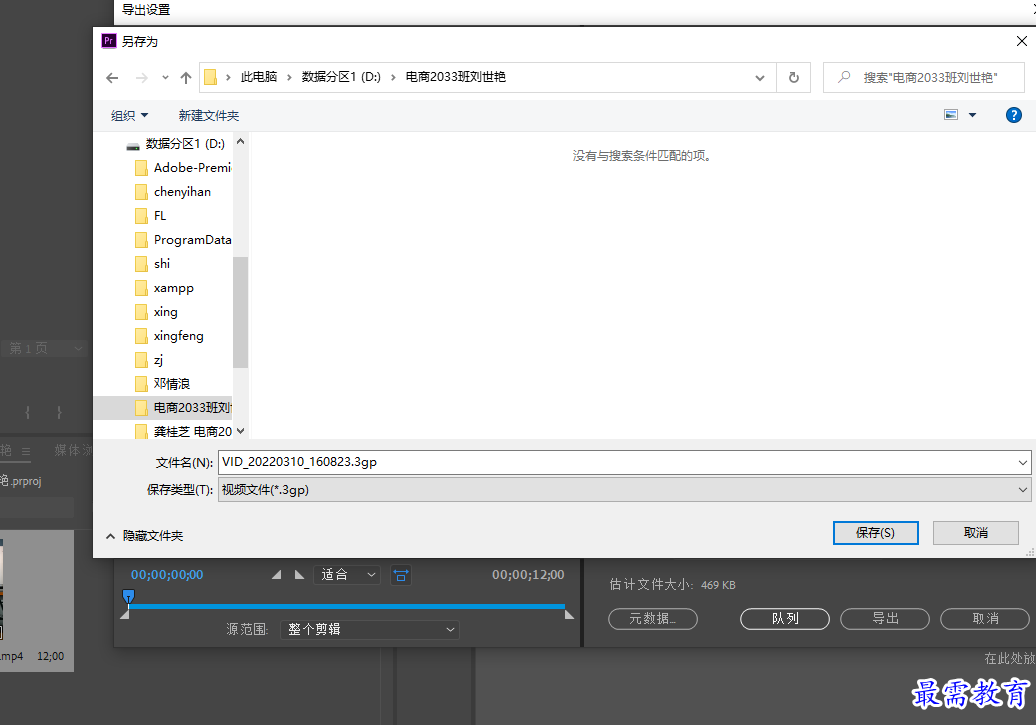The image size is (1036, 725).
Task: Click 取消 in export settings window
Action: (x=984, y=619)
